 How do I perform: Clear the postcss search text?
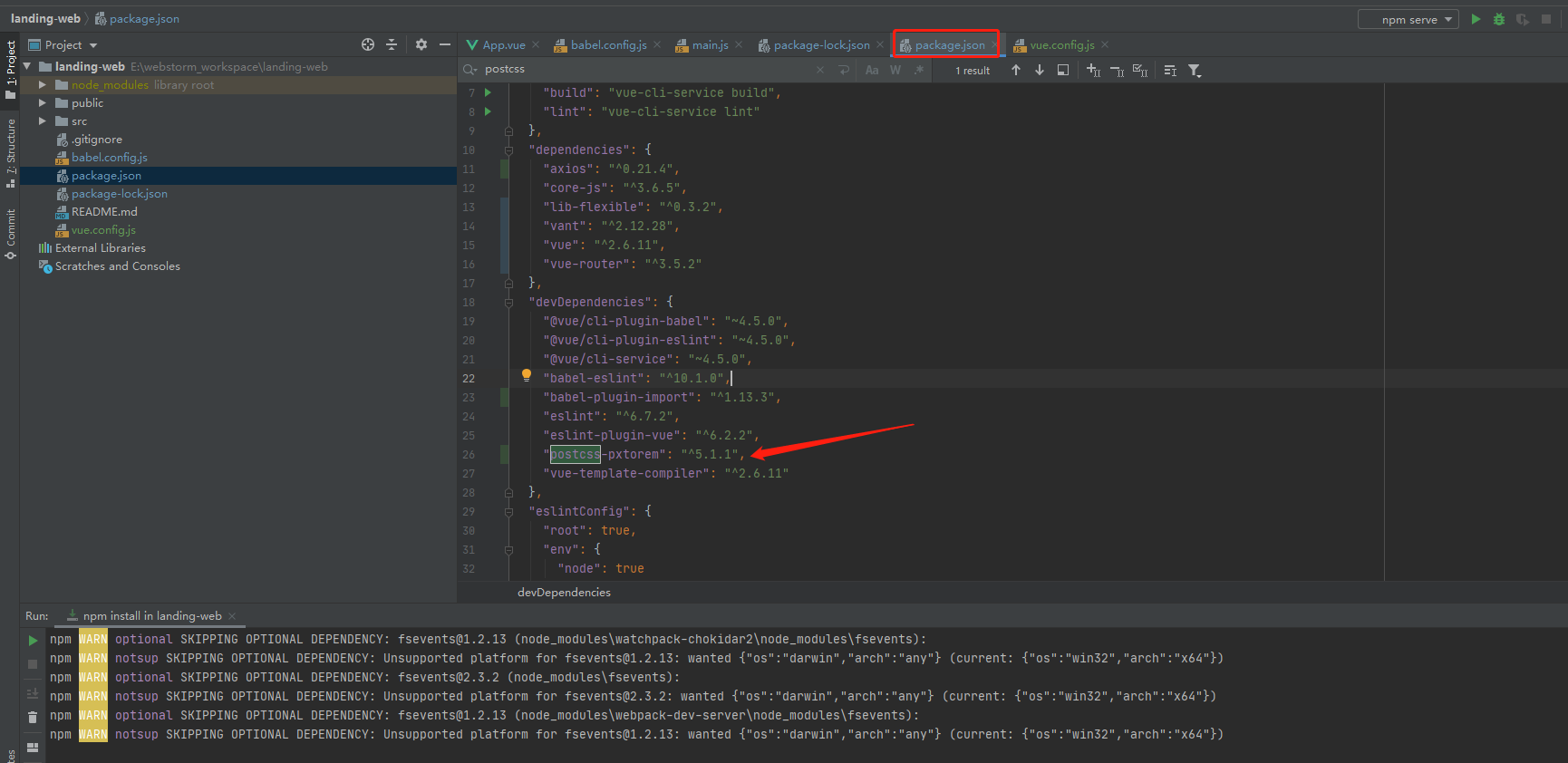click(819, 70)
